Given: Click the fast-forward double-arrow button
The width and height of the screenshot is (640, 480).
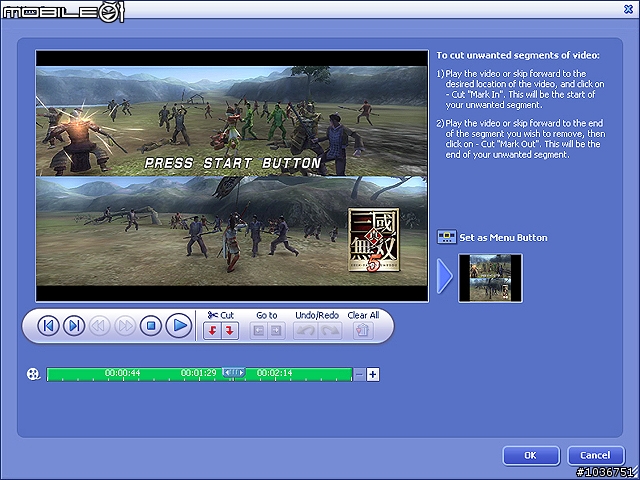Looking at the screenshot, I should (x=125, y=326).
